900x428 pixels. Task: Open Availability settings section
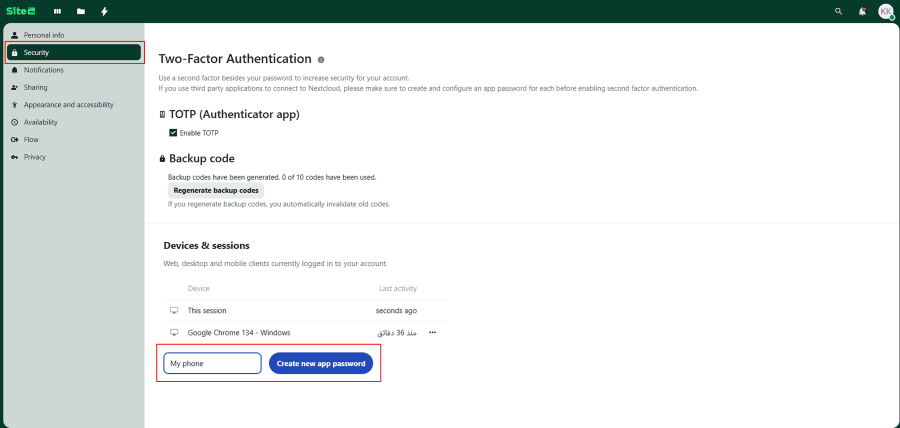coord(41,122)
